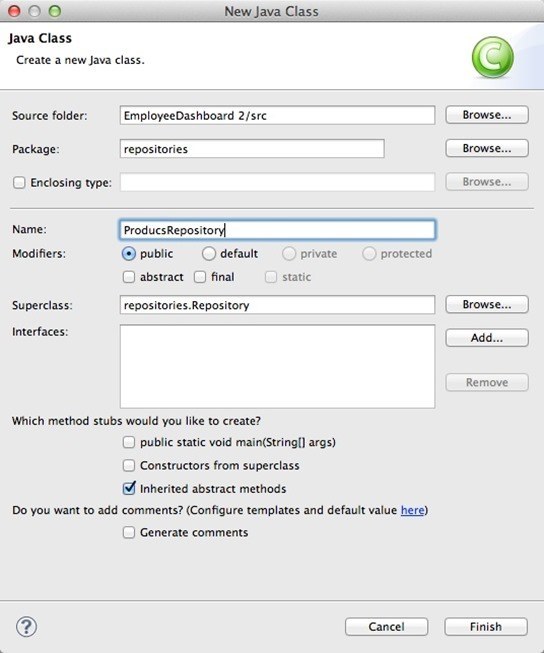Enable Generate comments checkbox
The image size is (544, 653).
pyautogui.click(x=129, y=532)
